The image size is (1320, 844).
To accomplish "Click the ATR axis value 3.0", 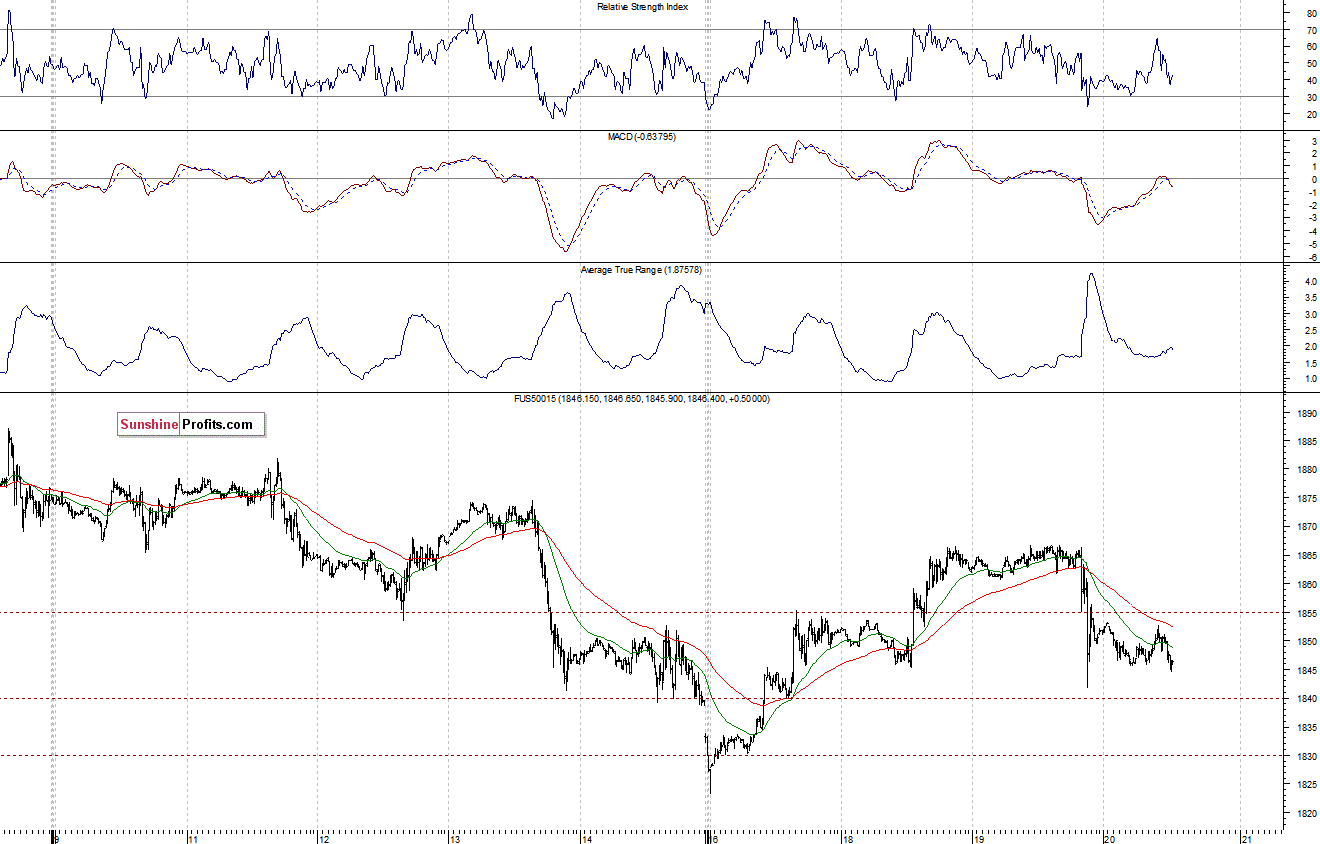I will [x=1309, y=314].
